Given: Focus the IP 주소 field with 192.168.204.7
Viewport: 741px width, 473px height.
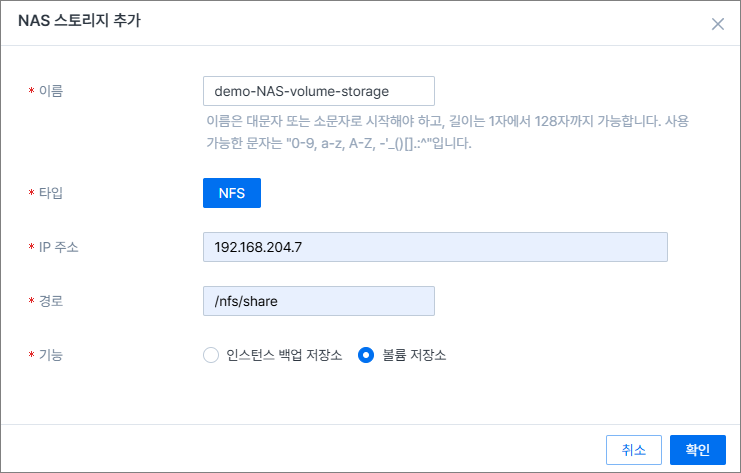Looking at the screenshot, I should [434, 247].
